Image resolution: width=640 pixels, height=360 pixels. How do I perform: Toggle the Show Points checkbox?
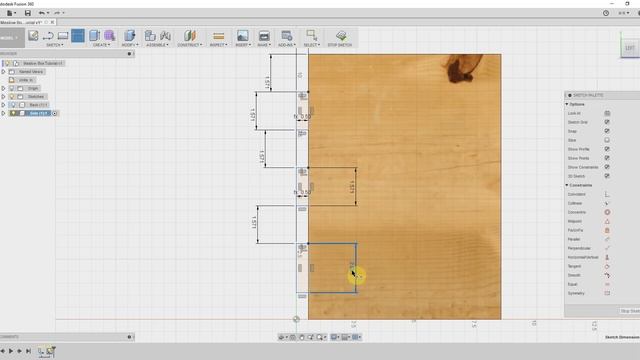point(607,158)
